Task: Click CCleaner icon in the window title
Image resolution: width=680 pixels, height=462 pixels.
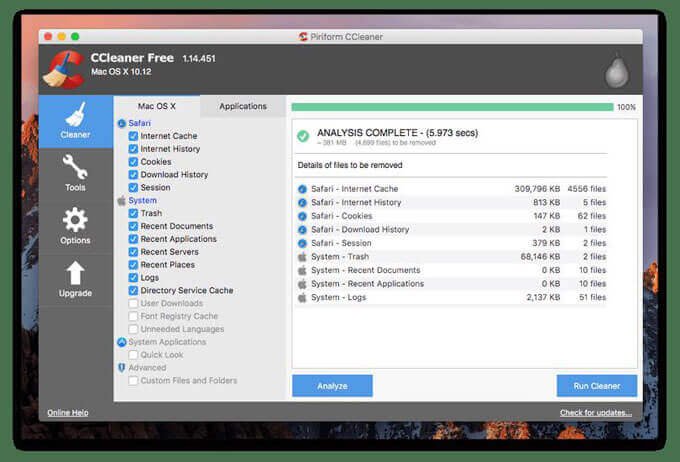Action: point(303,37)
